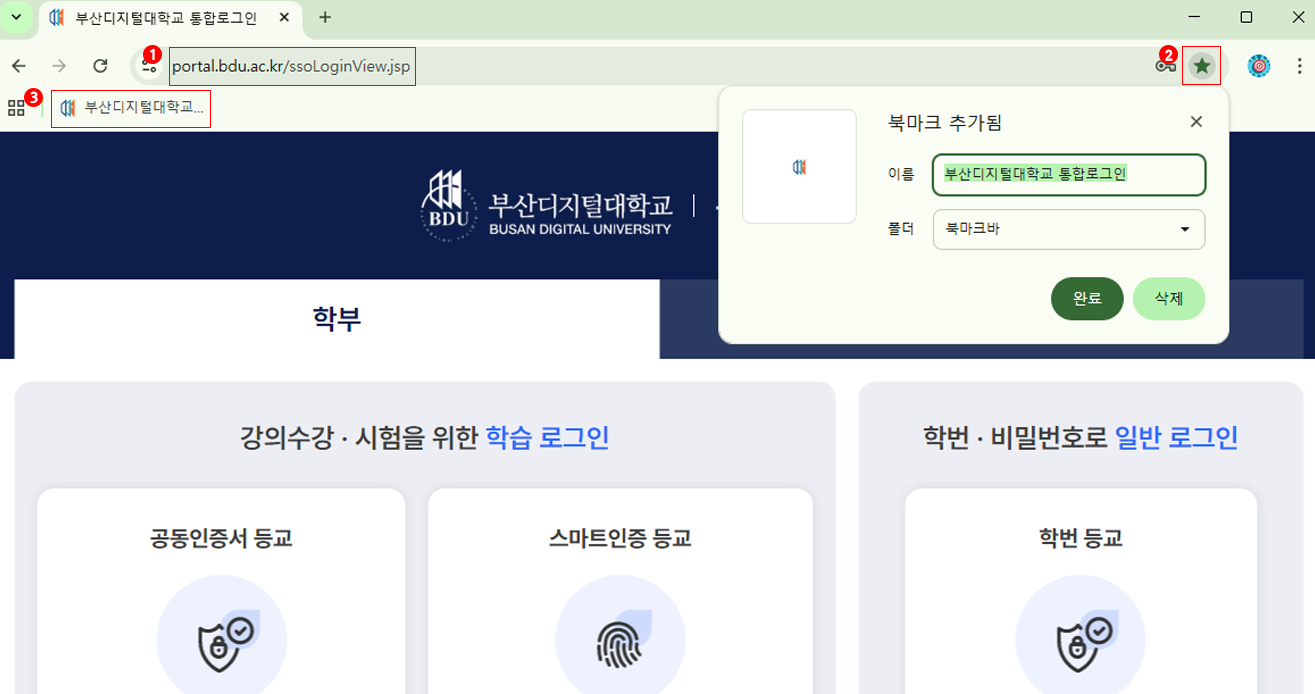
Task: Click the site information icon in address bar
Action: coord(149,66)
